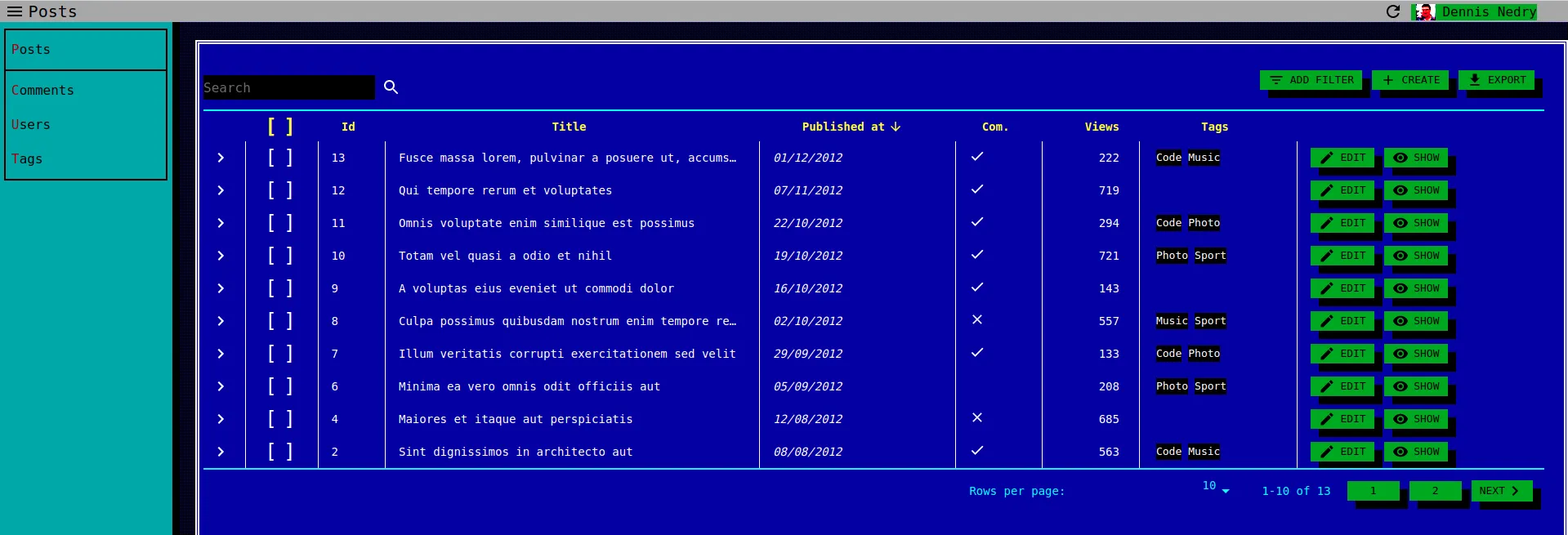Click the Create button

coord(1410,80)
